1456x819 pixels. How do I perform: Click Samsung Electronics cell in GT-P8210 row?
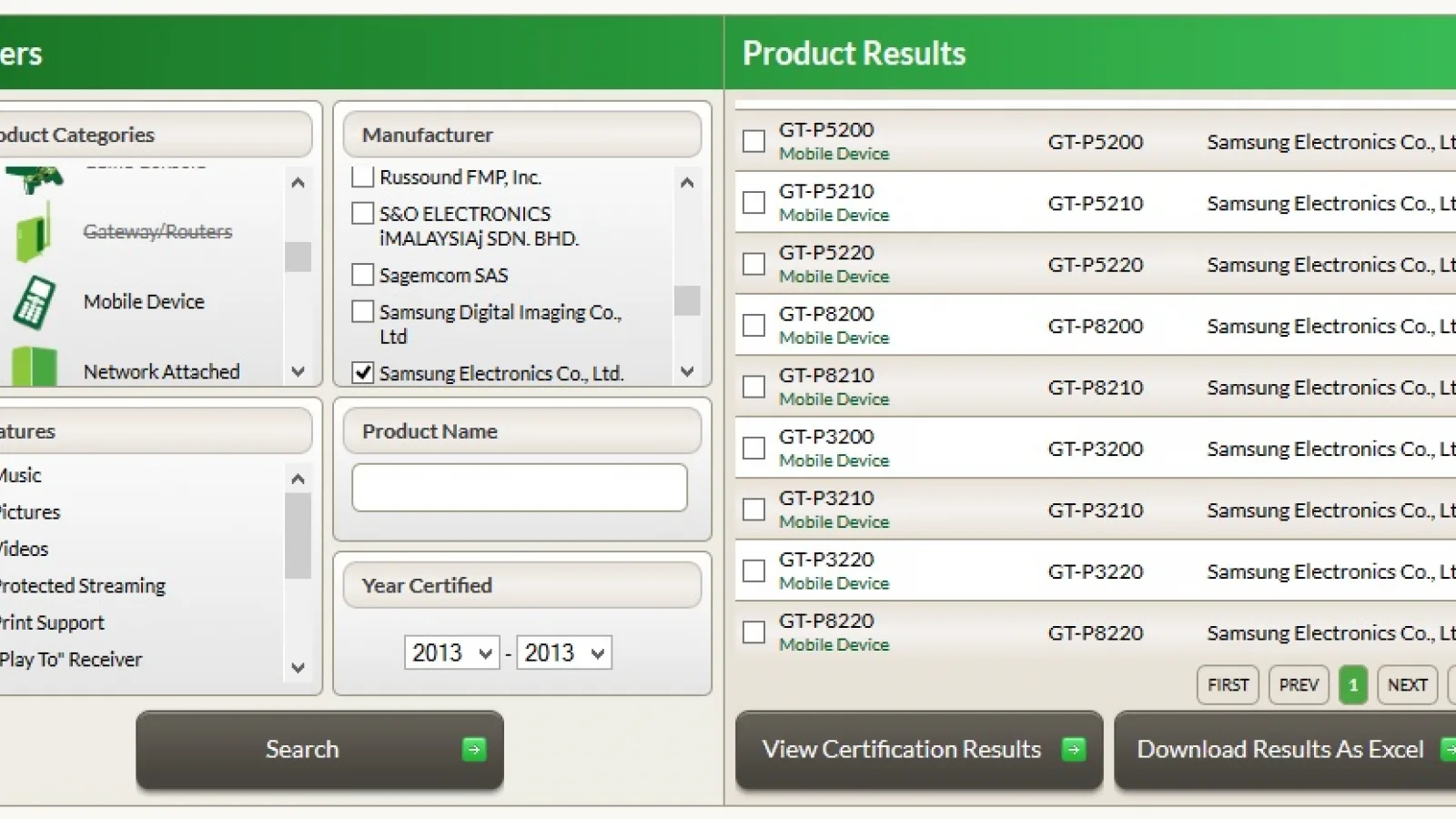(x=1331, y=387)
